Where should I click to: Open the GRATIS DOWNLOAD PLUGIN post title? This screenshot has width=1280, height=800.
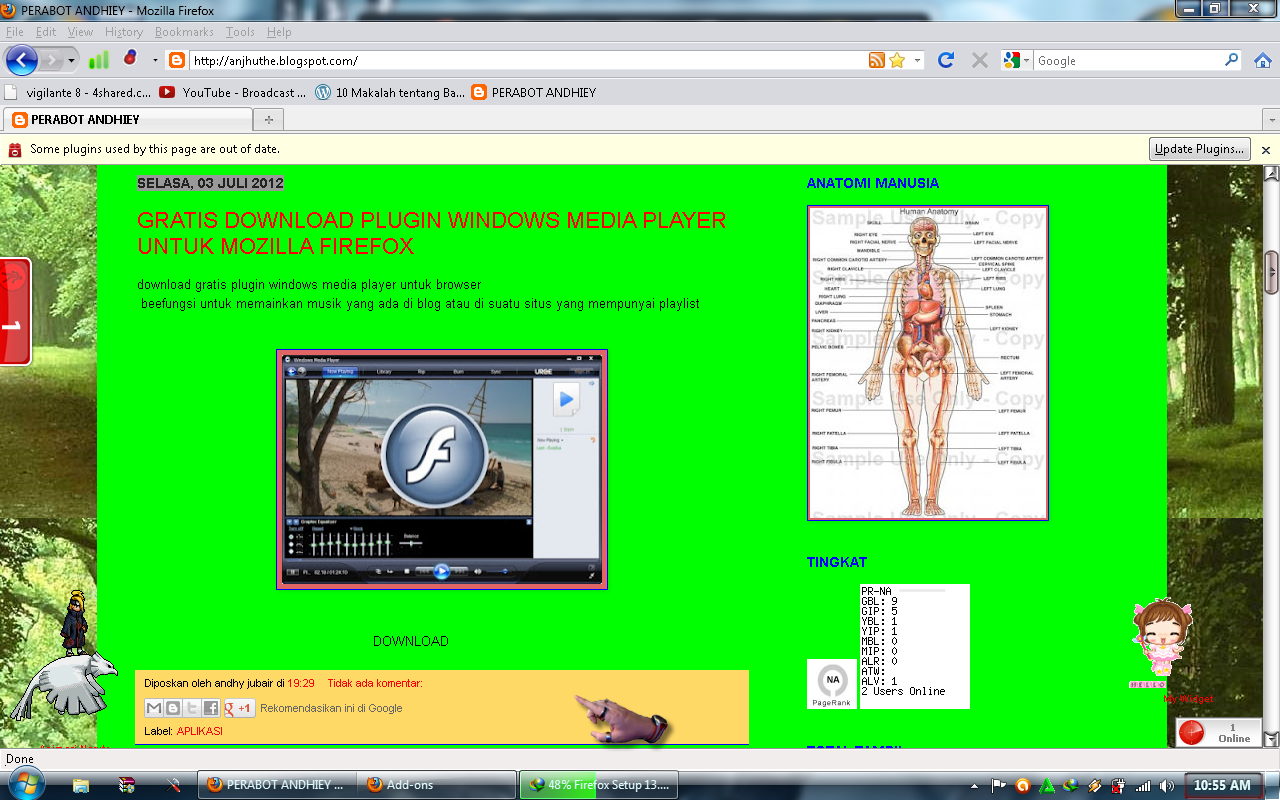[432, 233]
